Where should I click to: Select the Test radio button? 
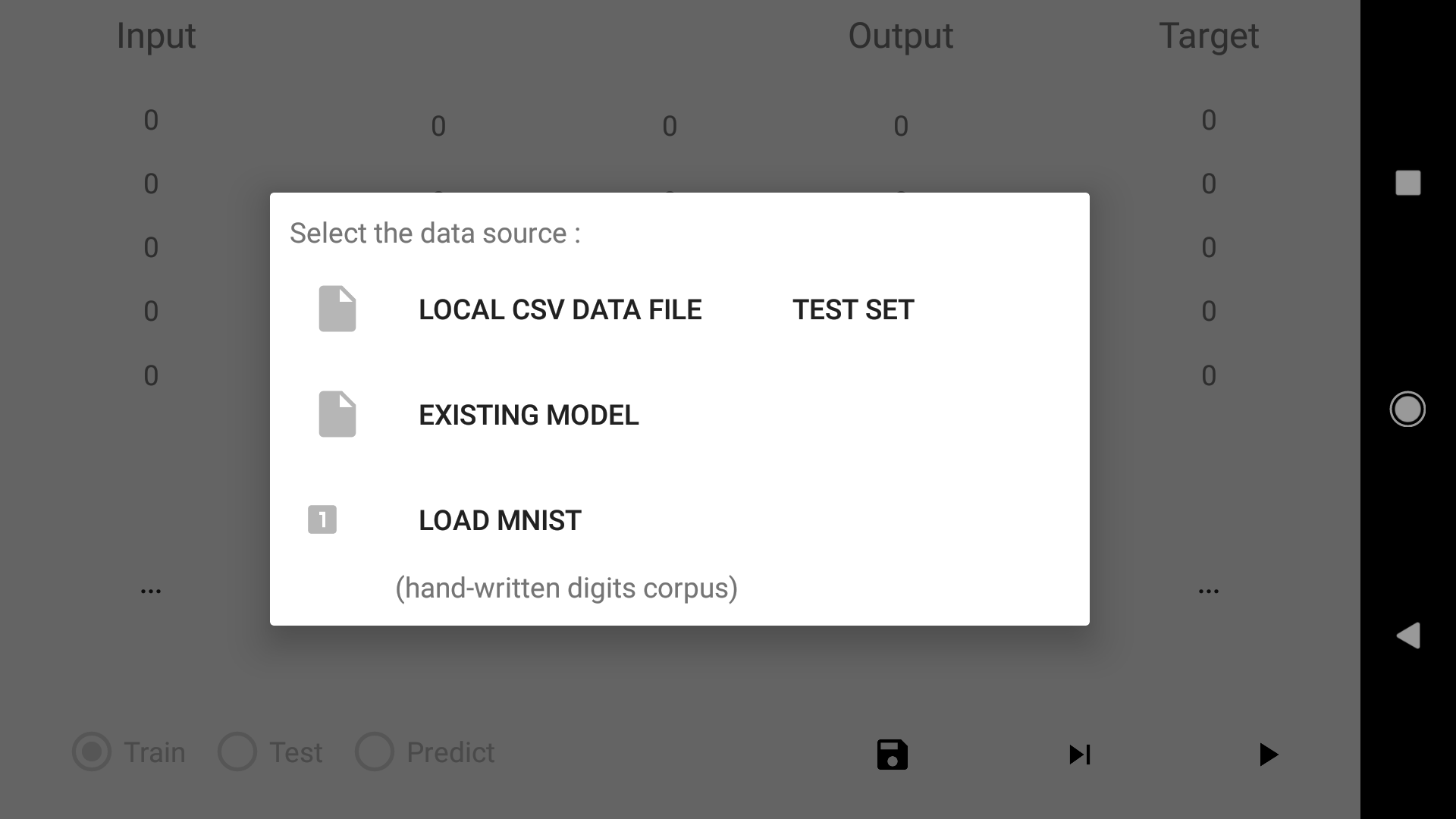[237, 752]
